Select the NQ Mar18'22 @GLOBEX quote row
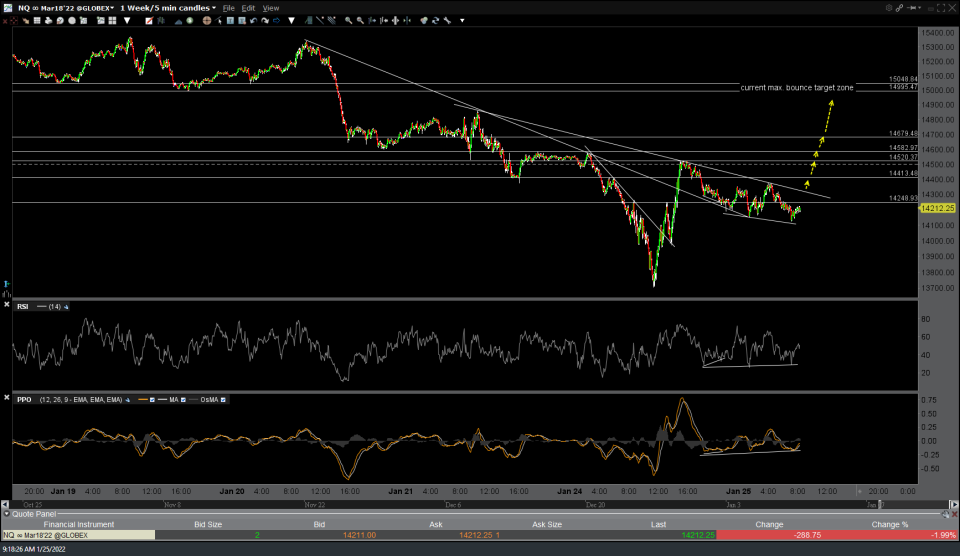 point(479,535)
